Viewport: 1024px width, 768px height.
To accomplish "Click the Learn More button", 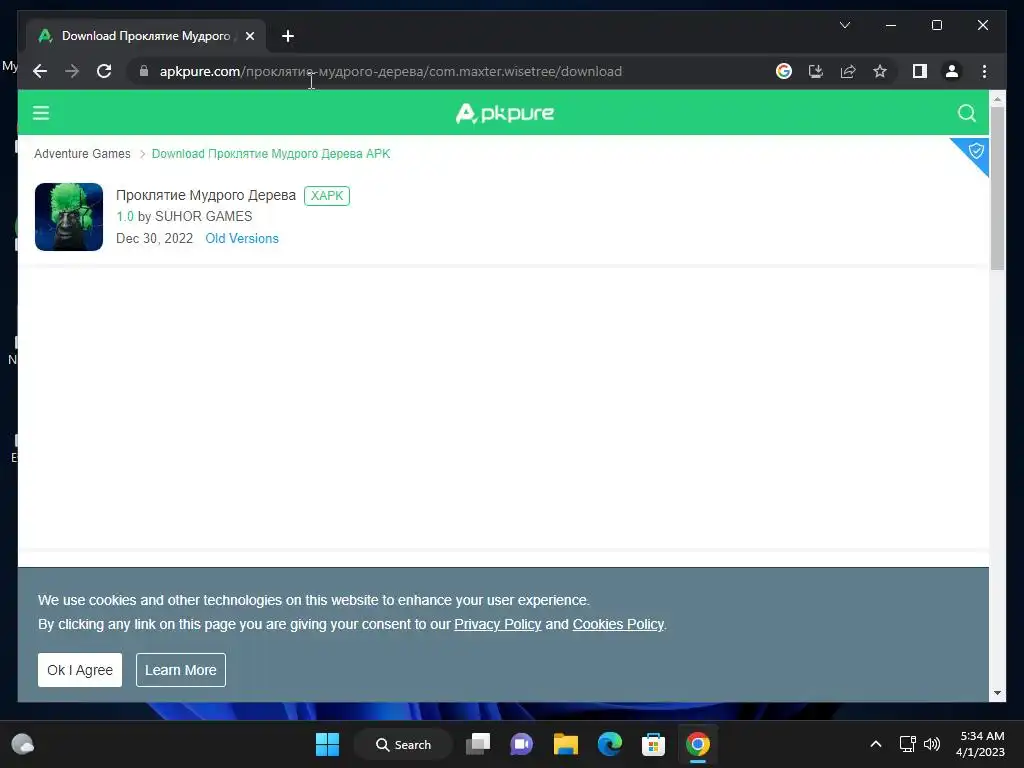I will (x=181, y=670).
